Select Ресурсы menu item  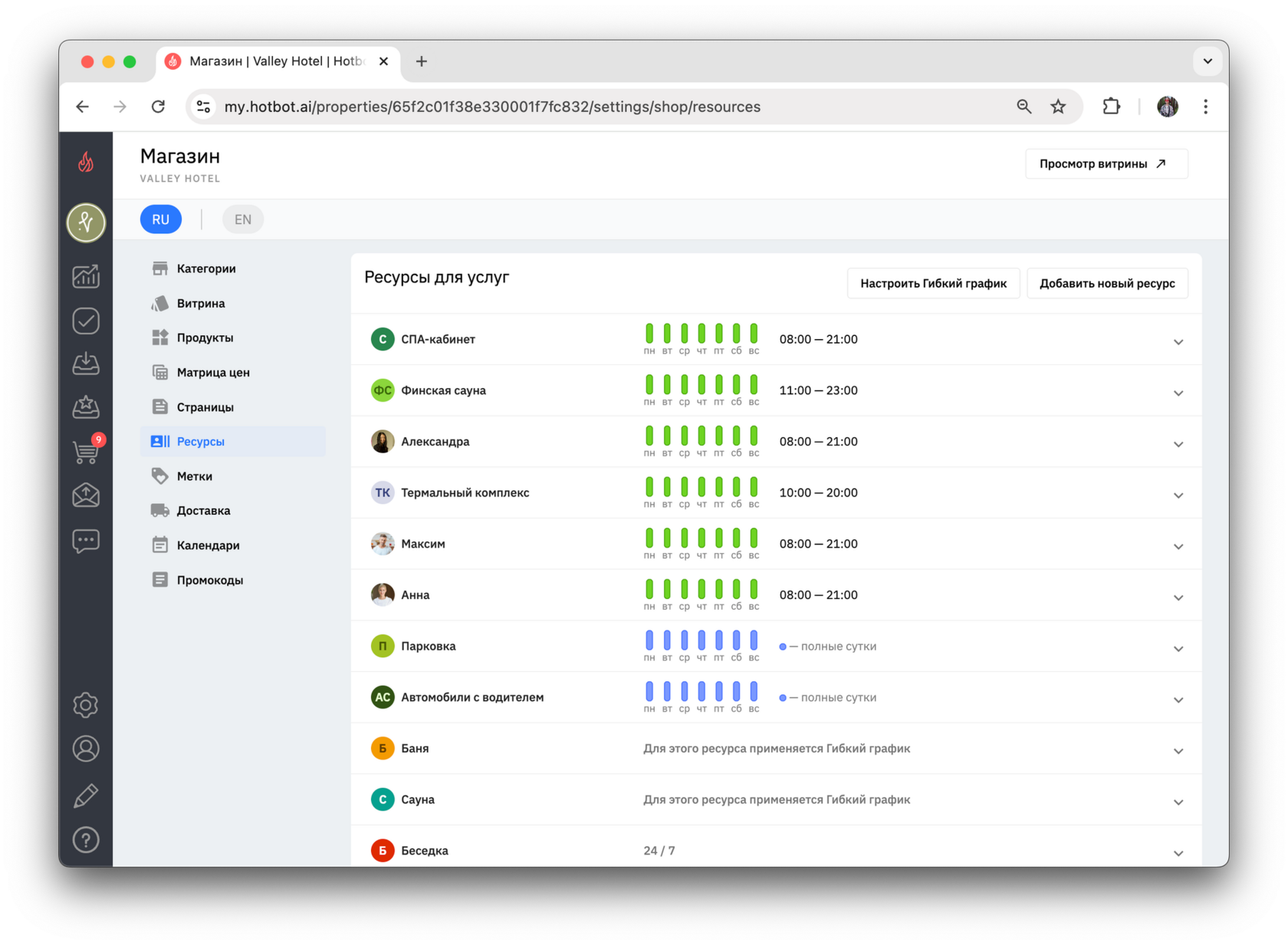coord(233,442)
